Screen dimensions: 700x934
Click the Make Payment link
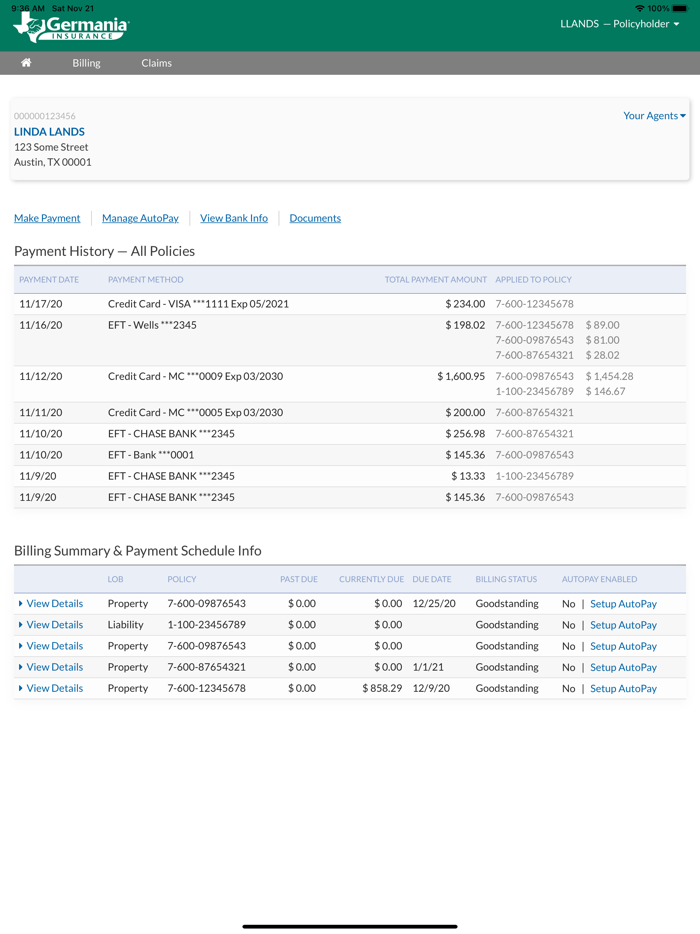point(47,218)
